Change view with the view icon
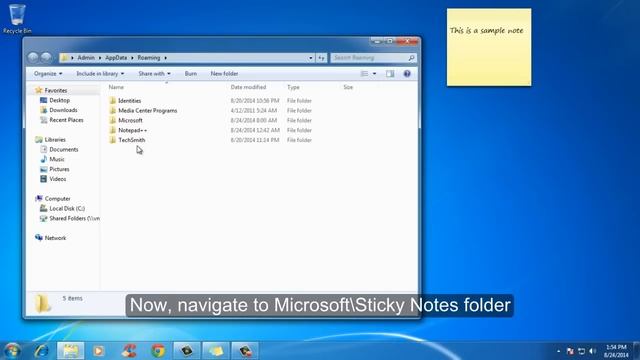Image resolution: width=640 pixels, height=360 pixels. click(x=364, y=74)
